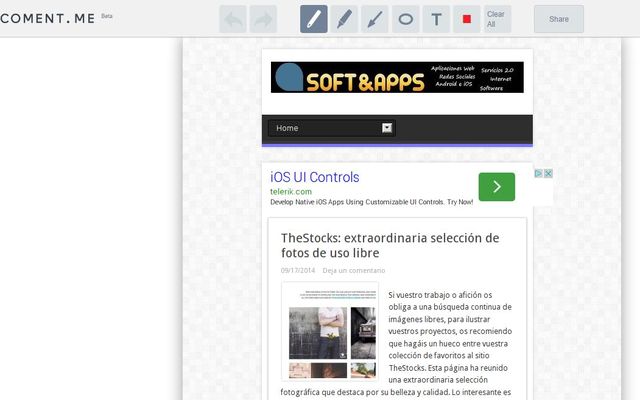Click the COMENT.ME logo
This screenshot has width=640, height=400.
pos(48,18)
